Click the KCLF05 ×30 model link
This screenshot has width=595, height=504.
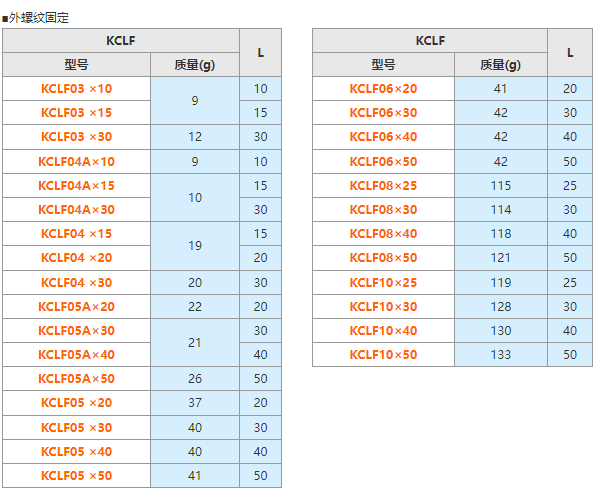click(76, 428)
